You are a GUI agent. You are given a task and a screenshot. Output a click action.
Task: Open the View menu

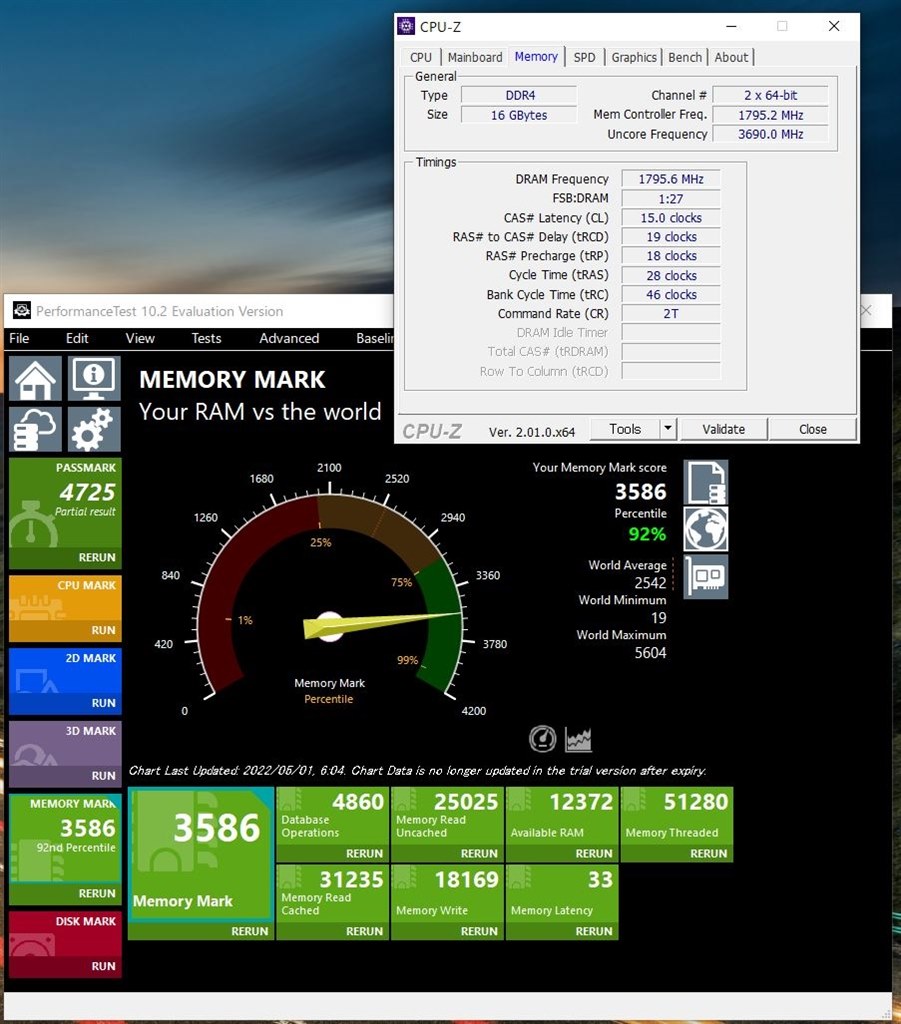click(140, 338)
